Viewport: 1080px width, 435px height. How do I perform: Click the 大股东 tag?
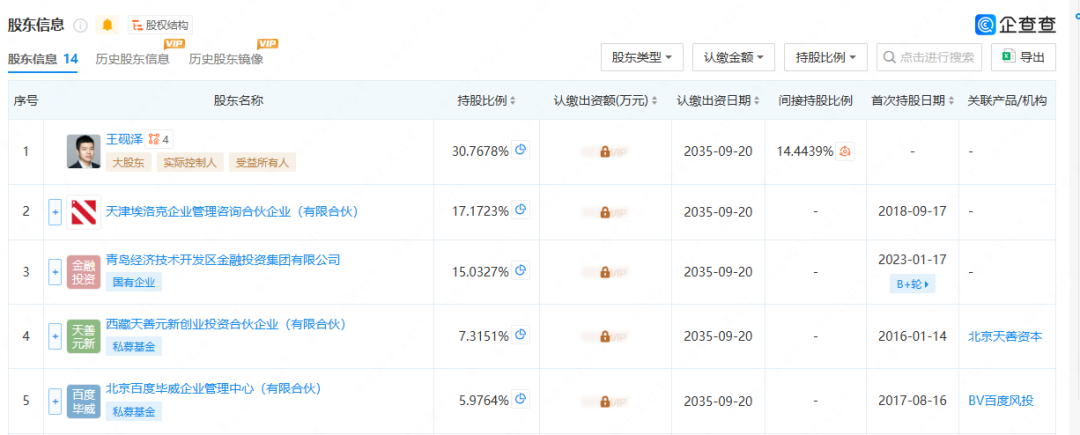tap(128, 162)
